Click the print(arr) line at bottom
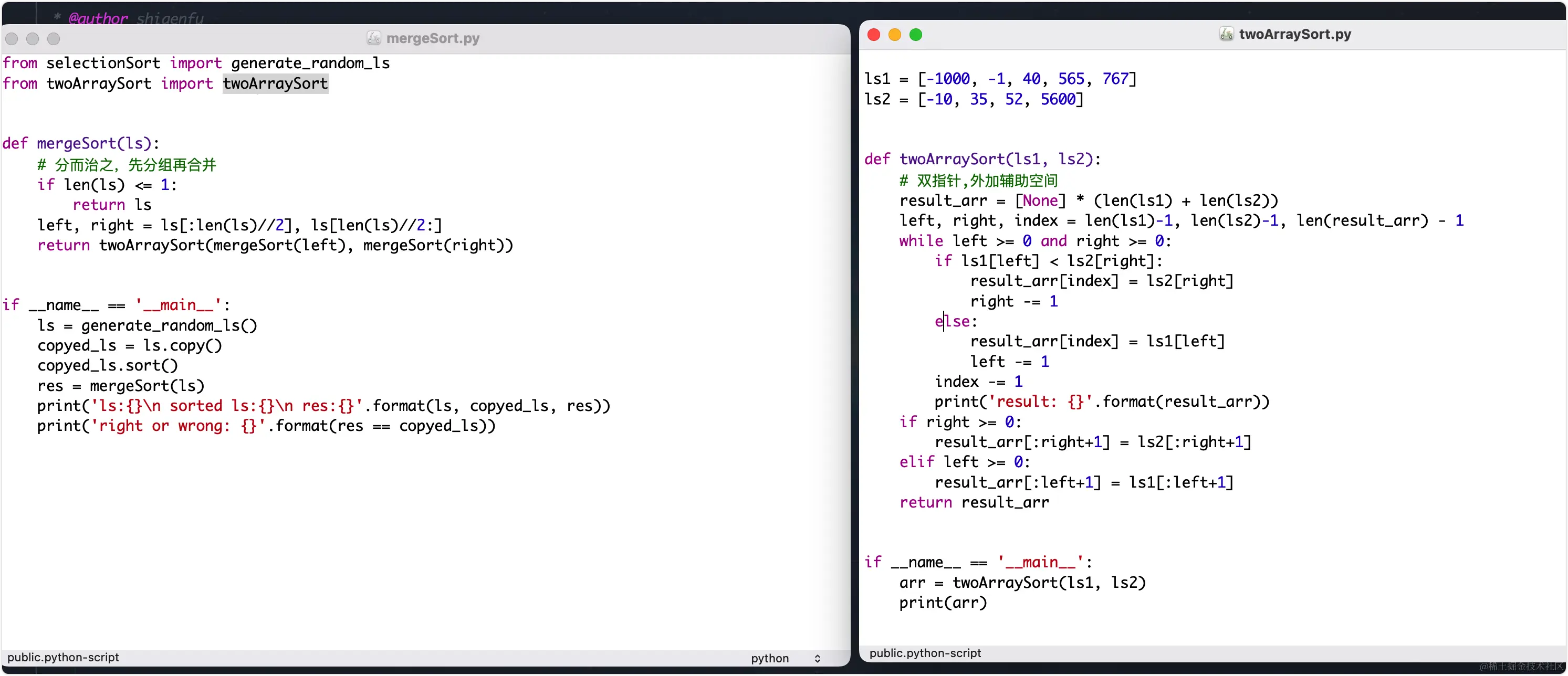 click(943, 603)
